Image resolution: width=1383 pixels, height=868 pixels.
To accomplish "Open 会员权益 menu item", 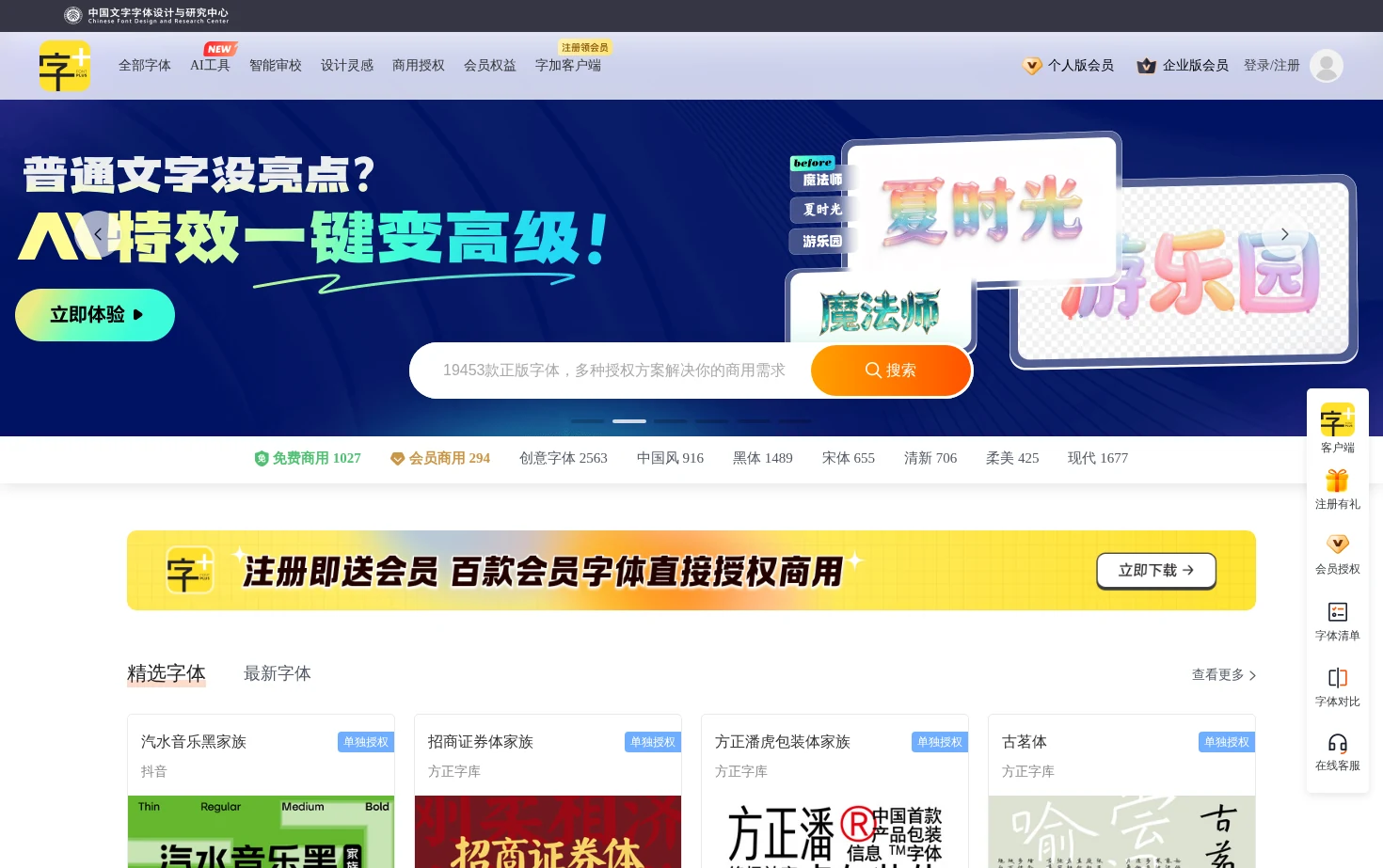I will click(490, 65).
